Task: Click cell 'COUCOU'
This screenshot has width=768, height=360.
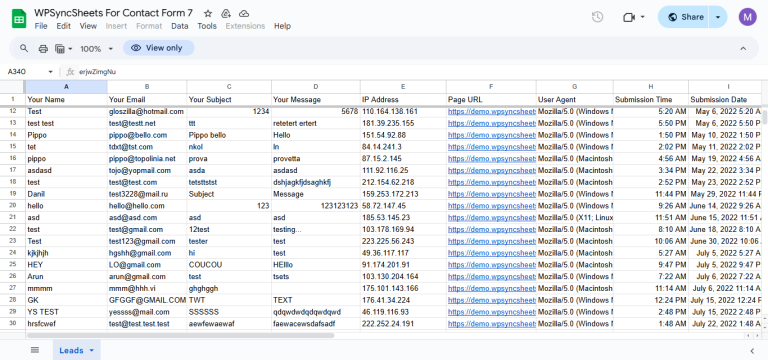Action: (229, 264)
